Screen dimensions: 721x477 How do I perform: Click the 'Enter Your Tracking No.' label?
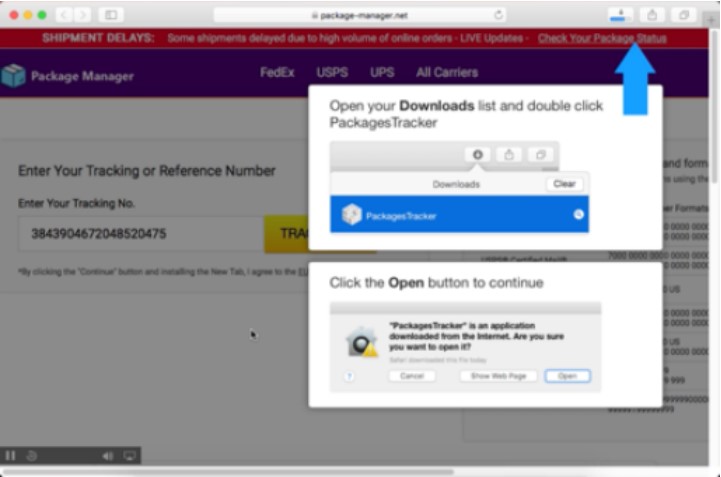point(76,203)
